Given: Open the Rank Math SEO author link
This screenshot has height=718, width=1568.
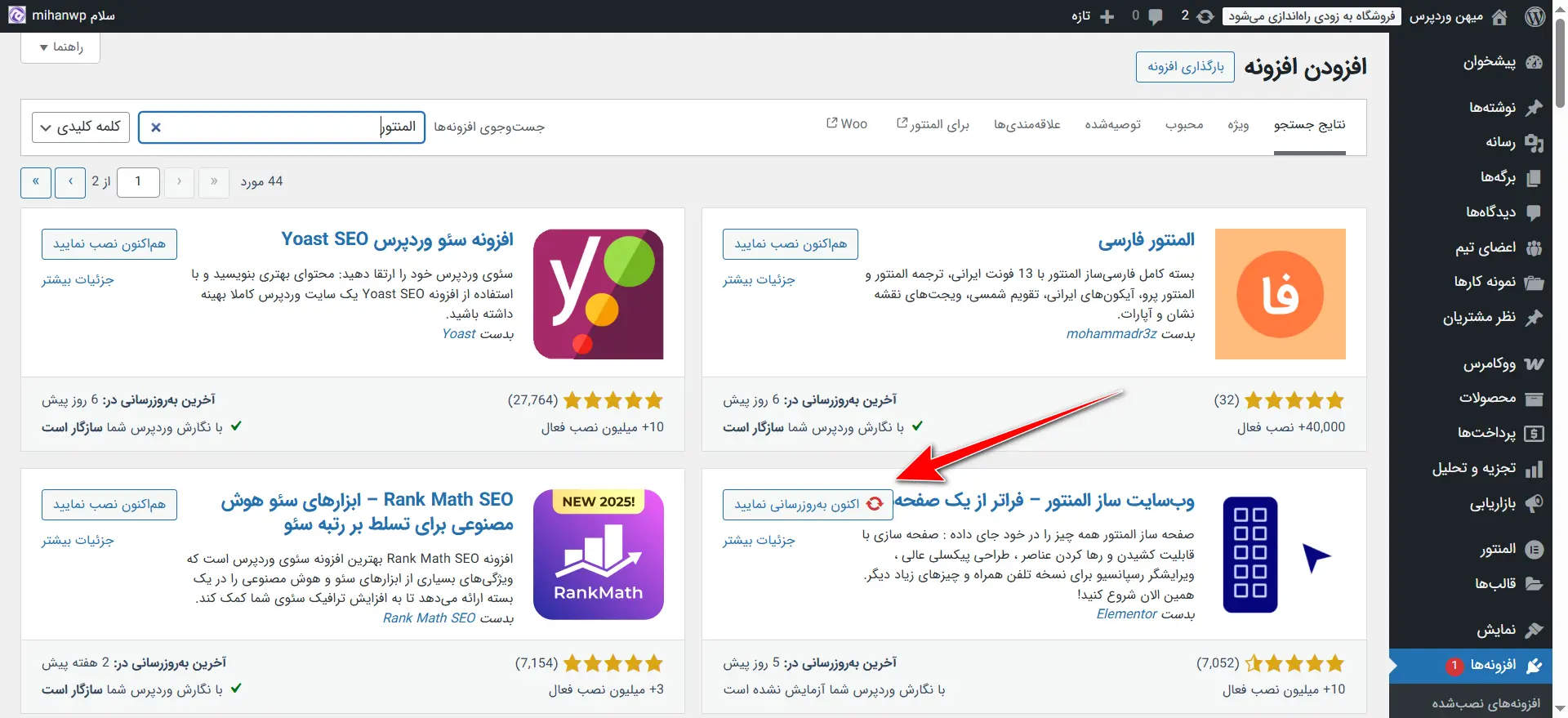Looking at the screenshot, I should [x=429, y=618].
